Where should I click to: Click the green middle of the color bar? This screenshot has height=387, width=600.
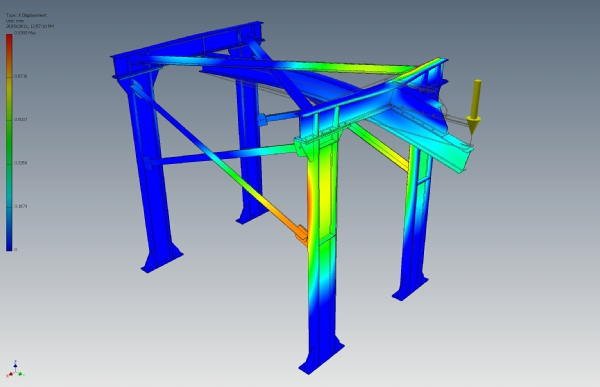9,142
